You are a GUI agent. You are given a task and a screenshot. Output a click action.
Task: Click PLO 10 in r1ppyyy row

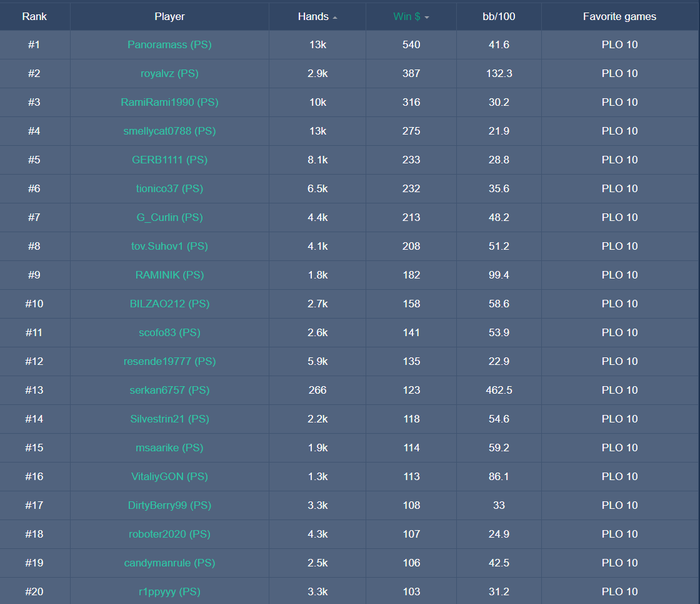coord(620,592)
